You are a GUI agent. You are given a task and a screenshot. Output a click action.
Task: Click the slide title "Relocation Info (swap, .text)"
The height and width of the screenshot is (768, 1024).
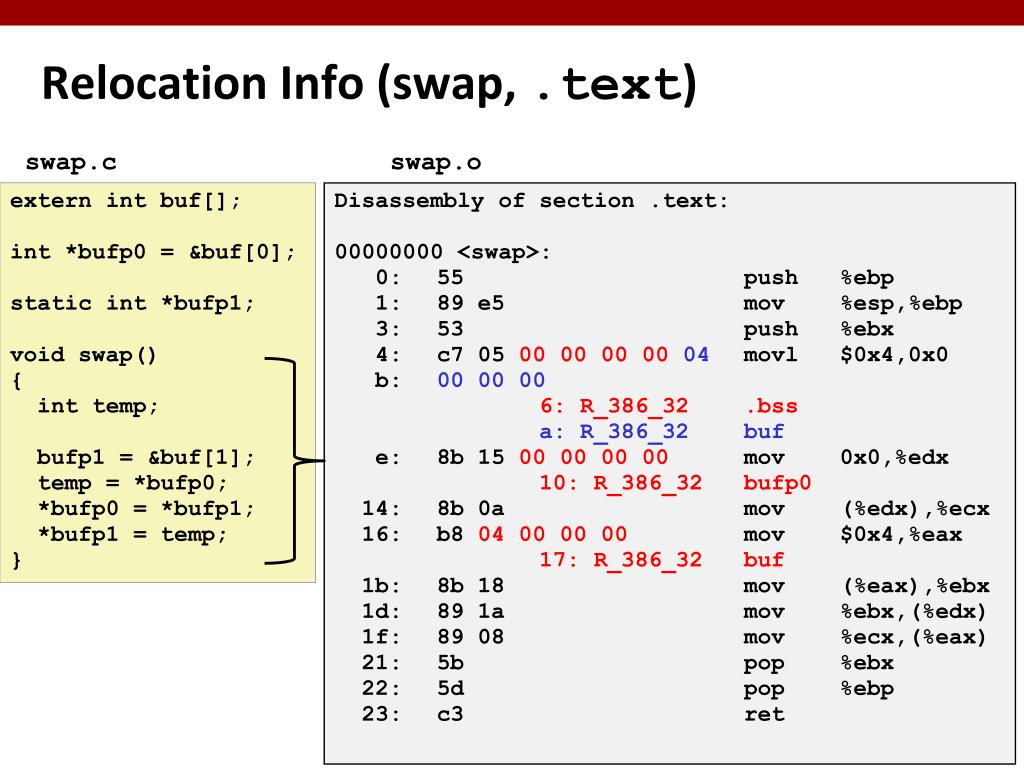(x=370, y=85)
